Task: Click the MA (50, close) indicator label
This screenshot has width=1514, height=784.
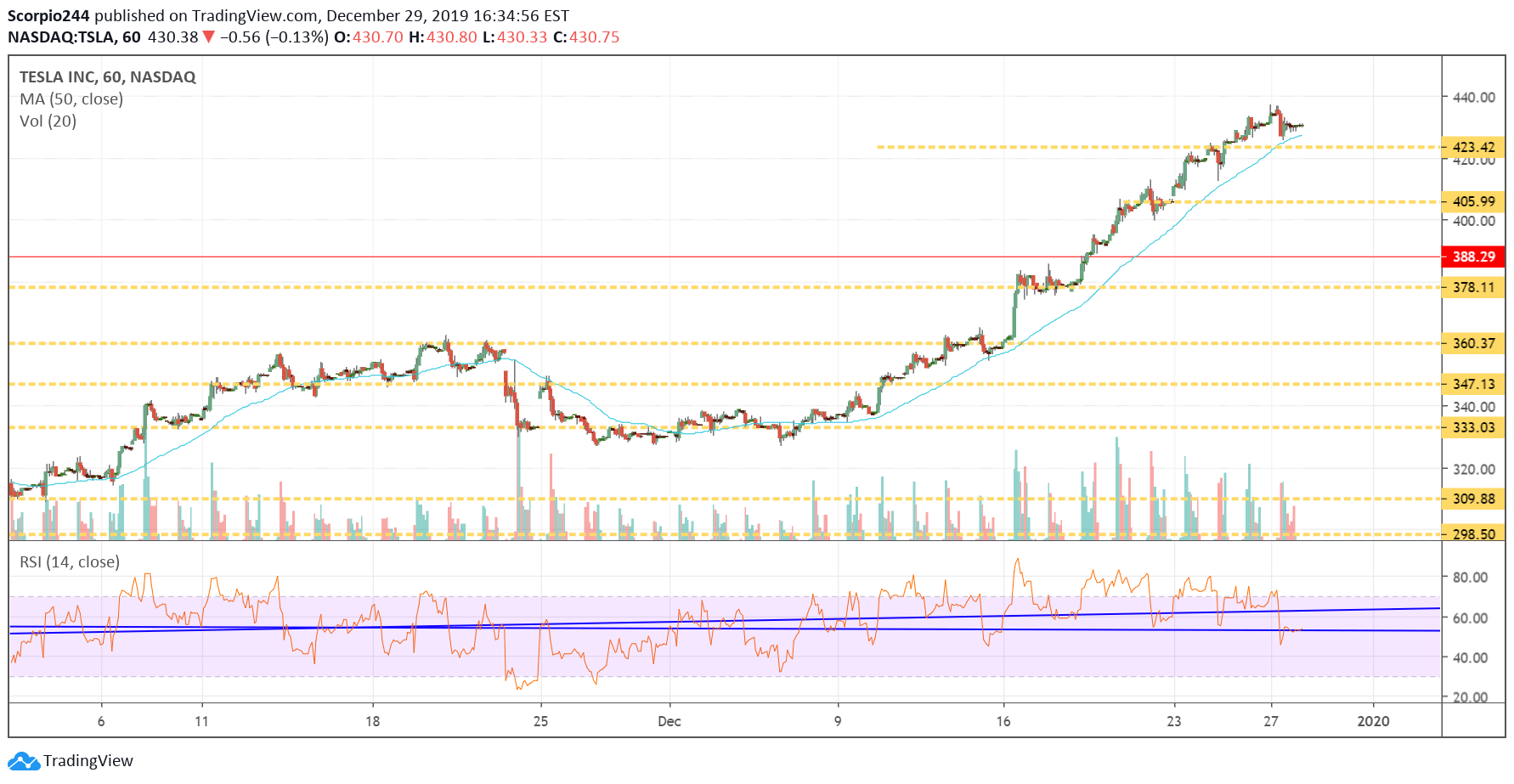Action: [x=71, y=99]
